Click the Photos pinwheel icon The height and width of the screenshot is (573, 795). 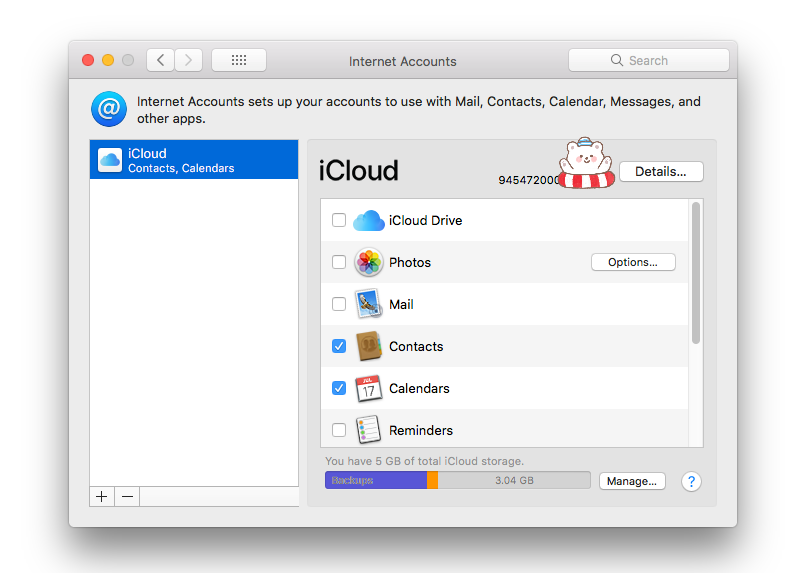[369, 262]
